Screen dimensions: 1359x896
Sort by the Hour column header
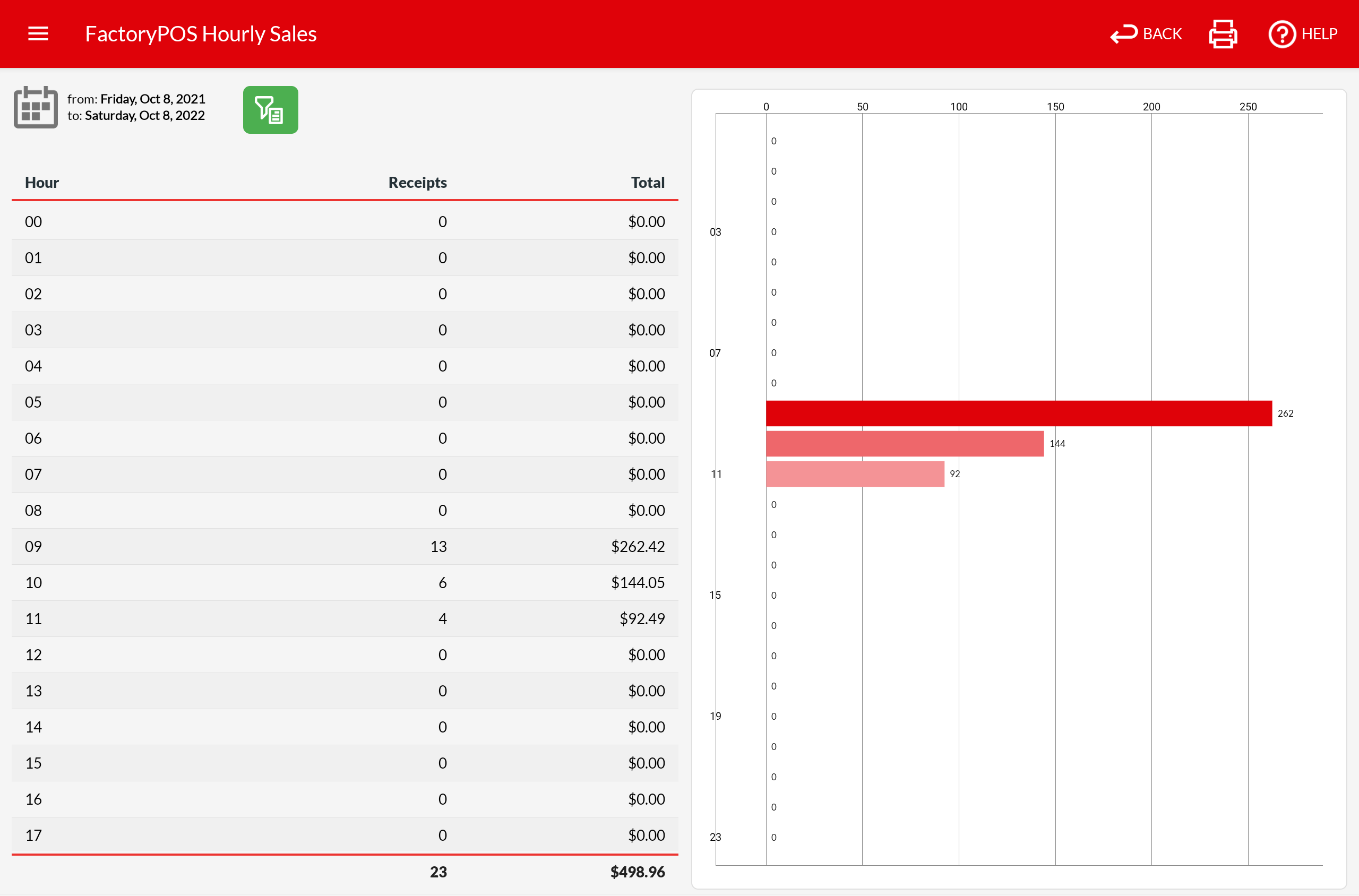pos(42,182)
